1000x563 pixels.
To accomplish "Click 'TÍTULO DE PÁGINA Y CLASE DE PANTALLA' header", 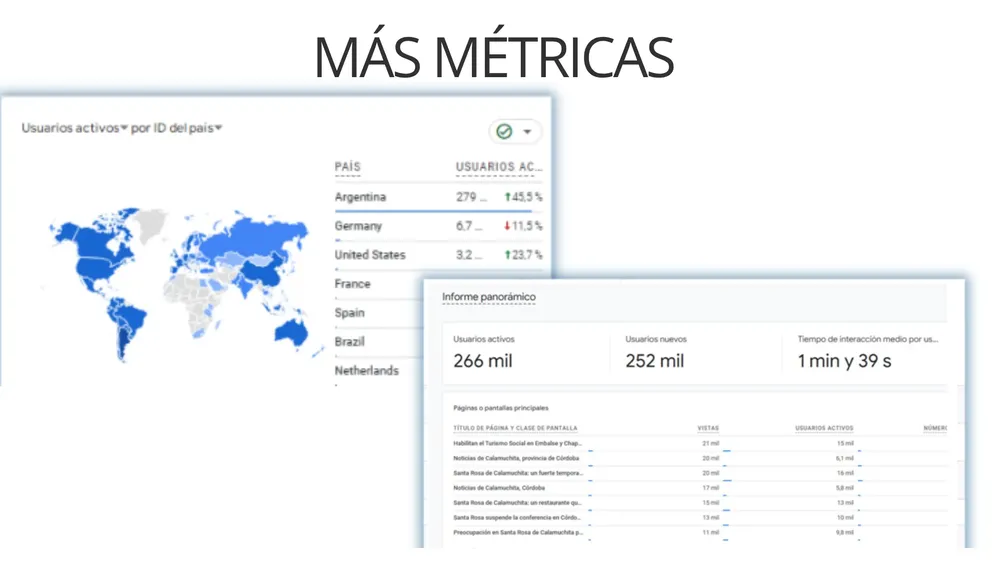I will tap(516, 428).
